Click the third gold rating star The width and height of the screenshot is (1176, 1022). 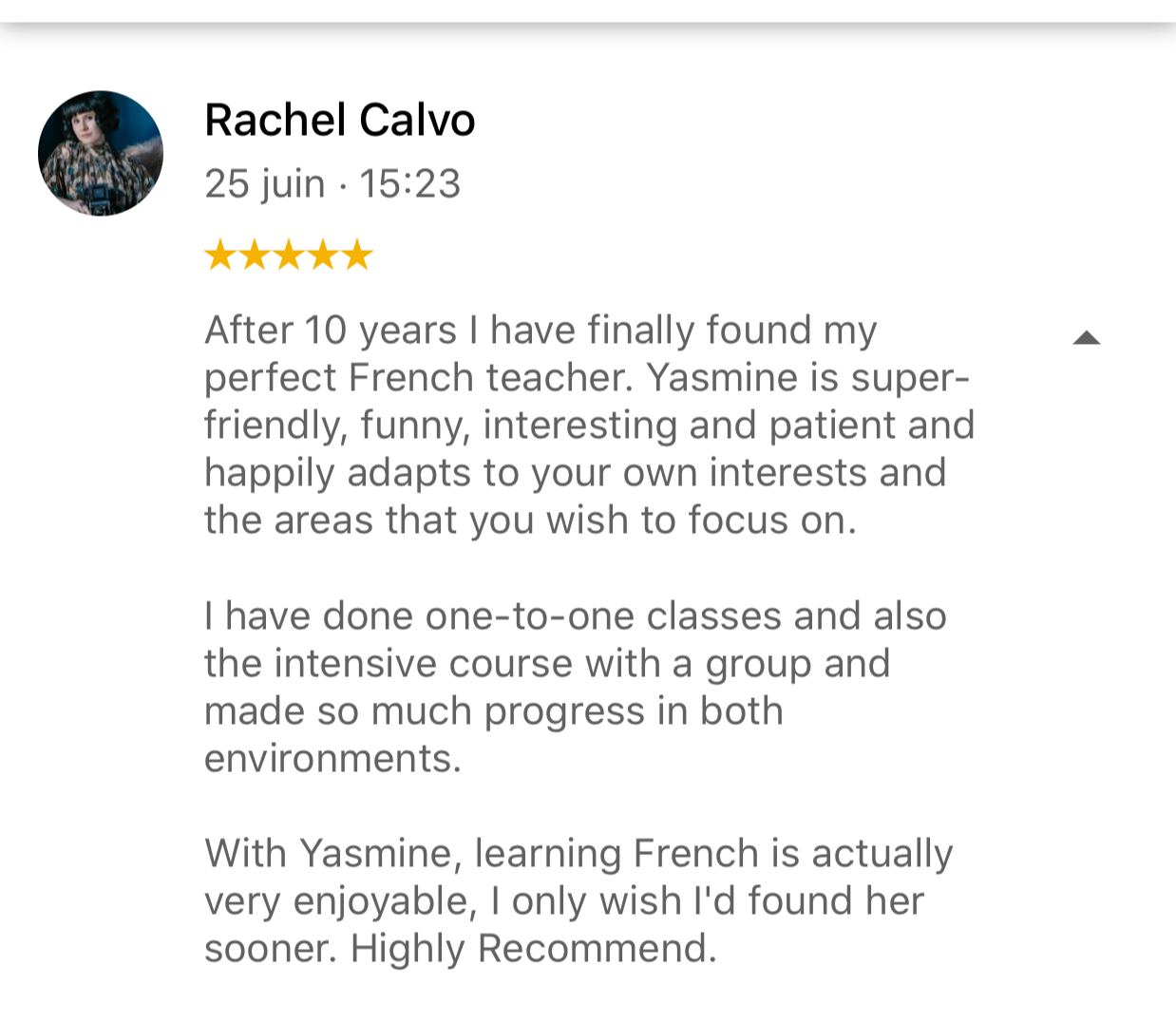pos(289,255)
